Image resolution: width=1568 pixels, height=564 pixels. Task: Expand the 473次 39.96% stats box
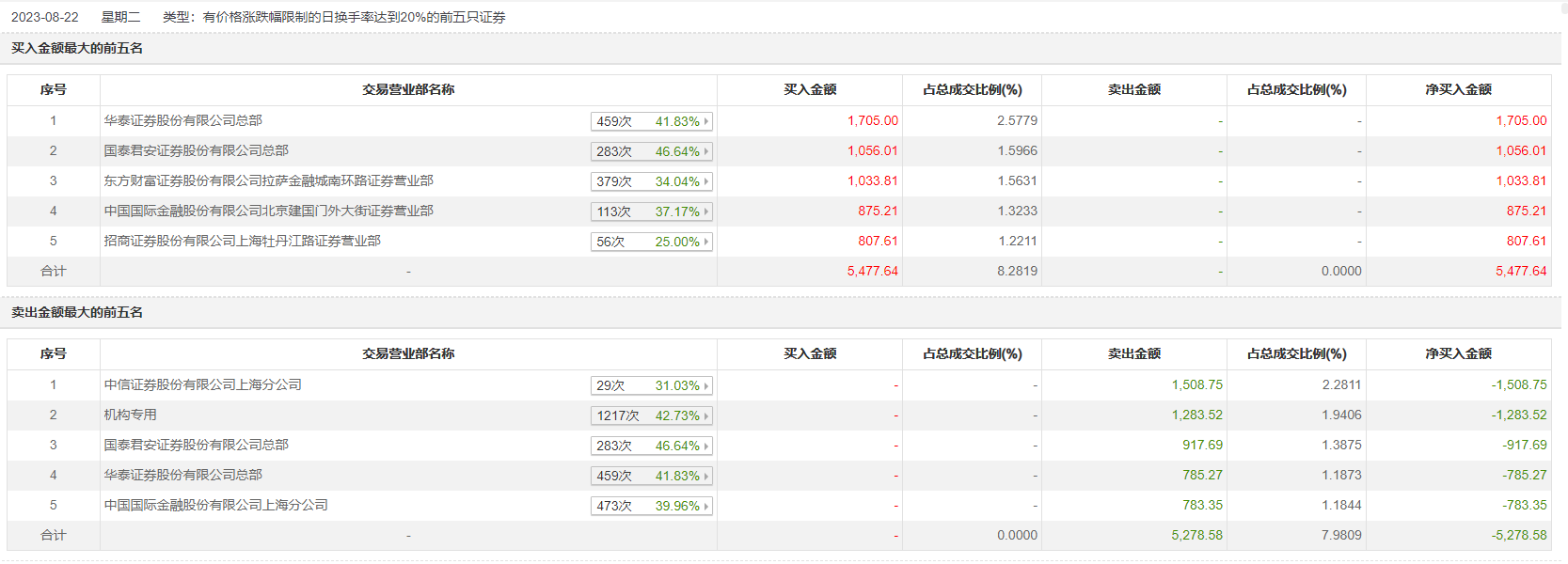coord(651,506)
